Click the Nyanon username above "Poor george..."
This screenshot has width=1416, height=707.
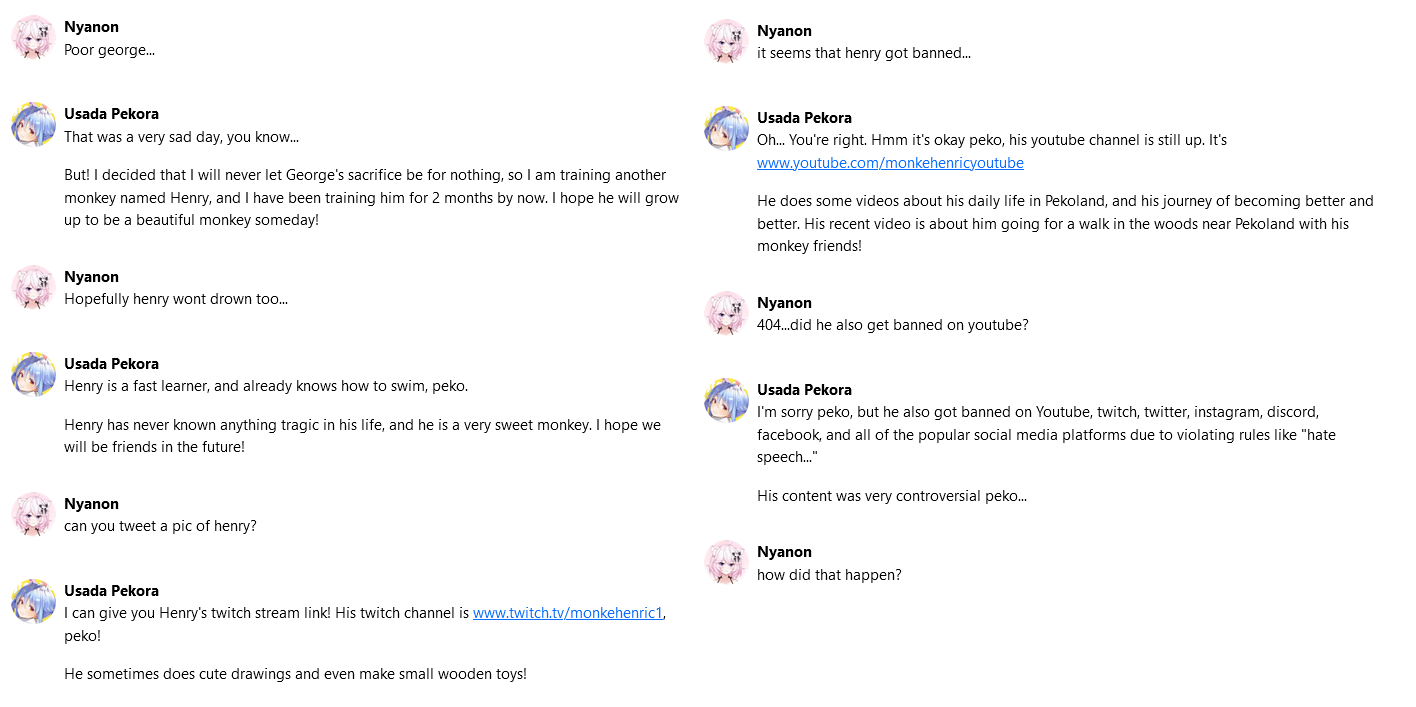click(x=91, y=27)
